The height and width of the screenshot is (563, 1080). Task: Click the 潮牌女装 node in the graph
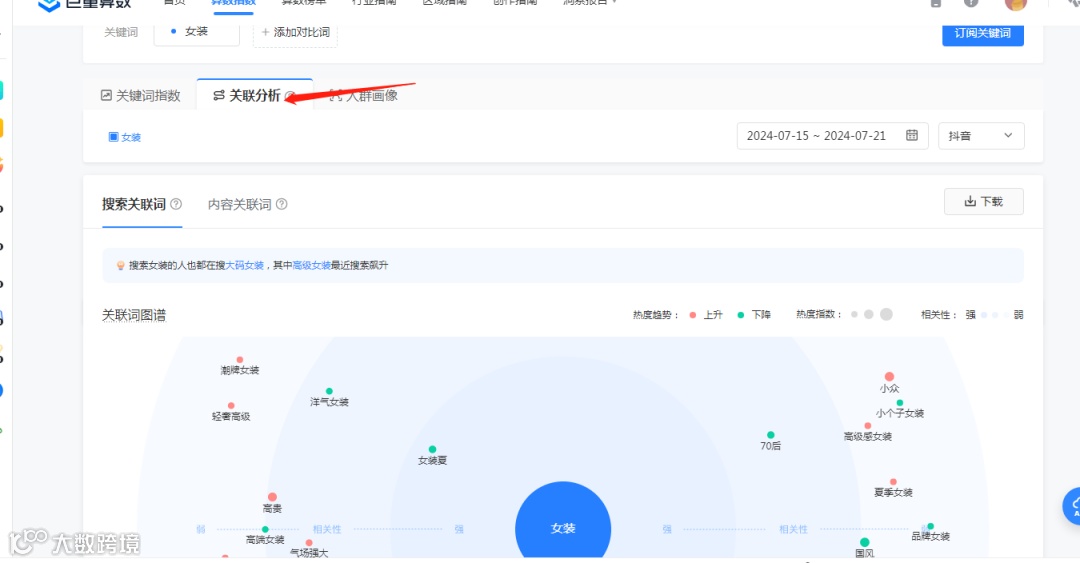240,360
